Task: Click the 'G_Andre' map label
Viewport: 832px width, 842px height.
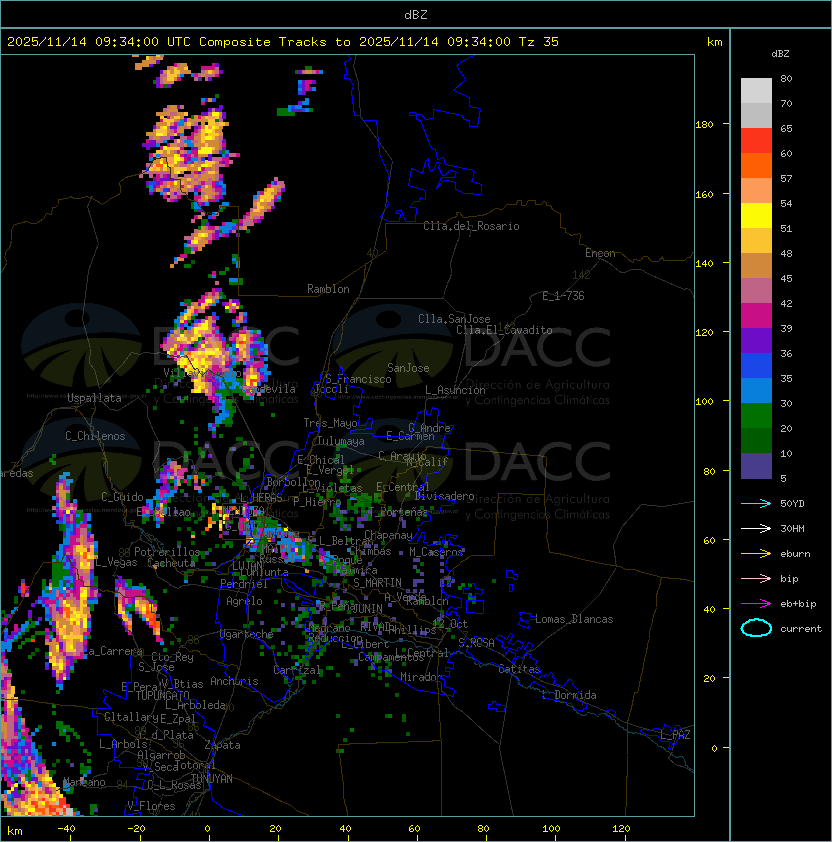Action: tap(429, 428)
